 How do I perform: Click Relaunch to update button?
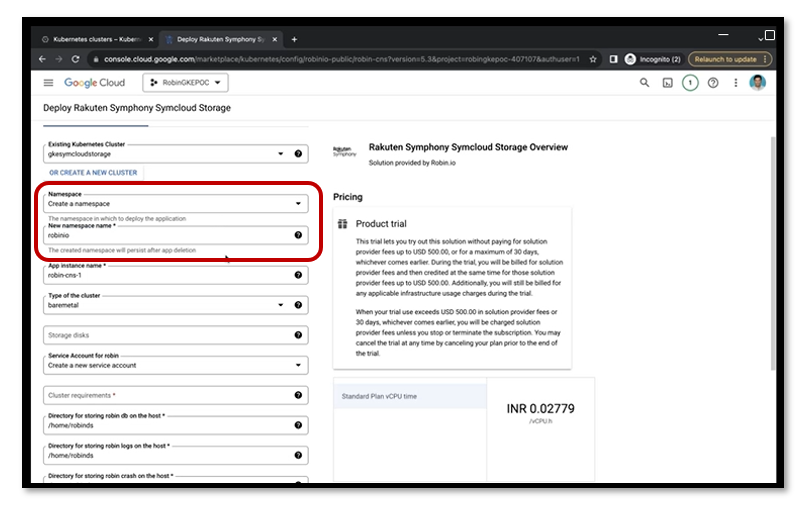(729, 59)
